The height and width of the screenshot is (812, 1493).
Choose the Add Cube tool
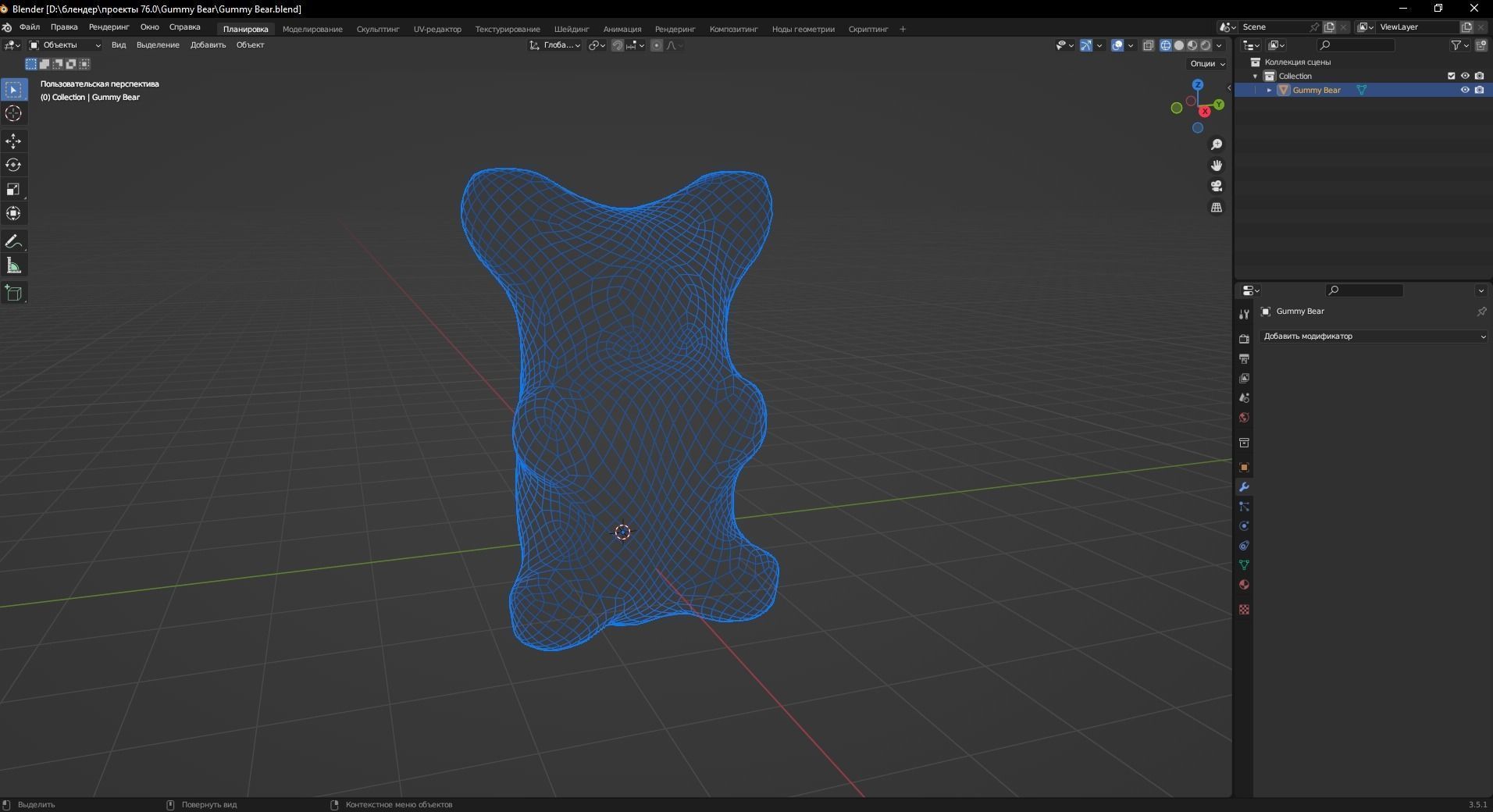coord(13,293)
